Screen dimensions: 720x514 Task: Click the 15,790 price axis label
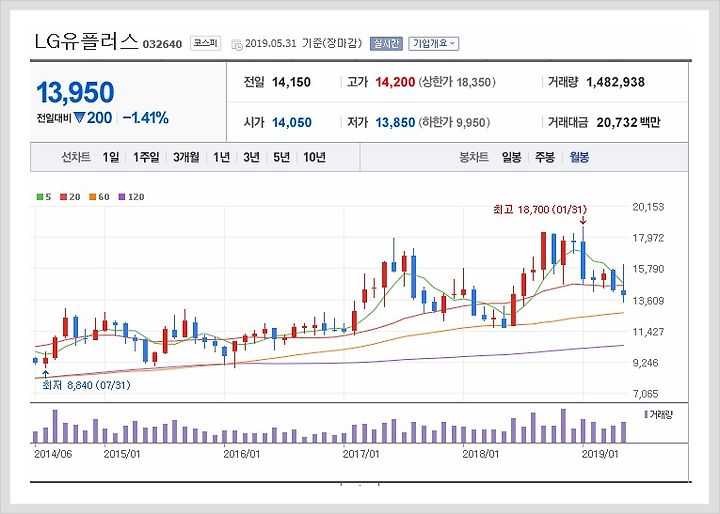click(648, 269)
